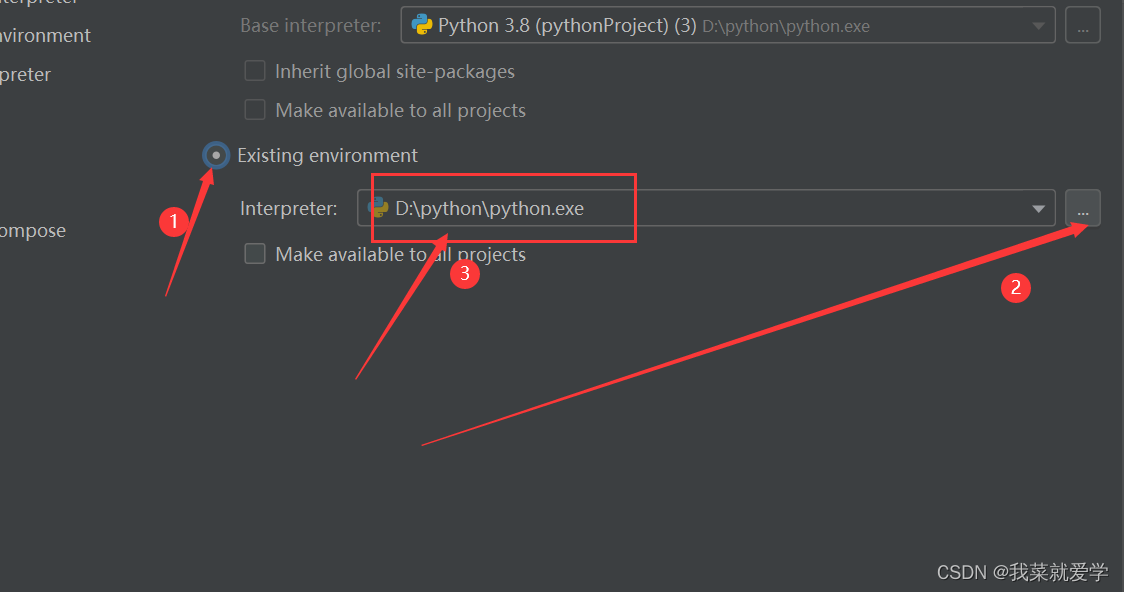
Task: Click the Python logo in Base interpreter field
Action: pos(422,25)
